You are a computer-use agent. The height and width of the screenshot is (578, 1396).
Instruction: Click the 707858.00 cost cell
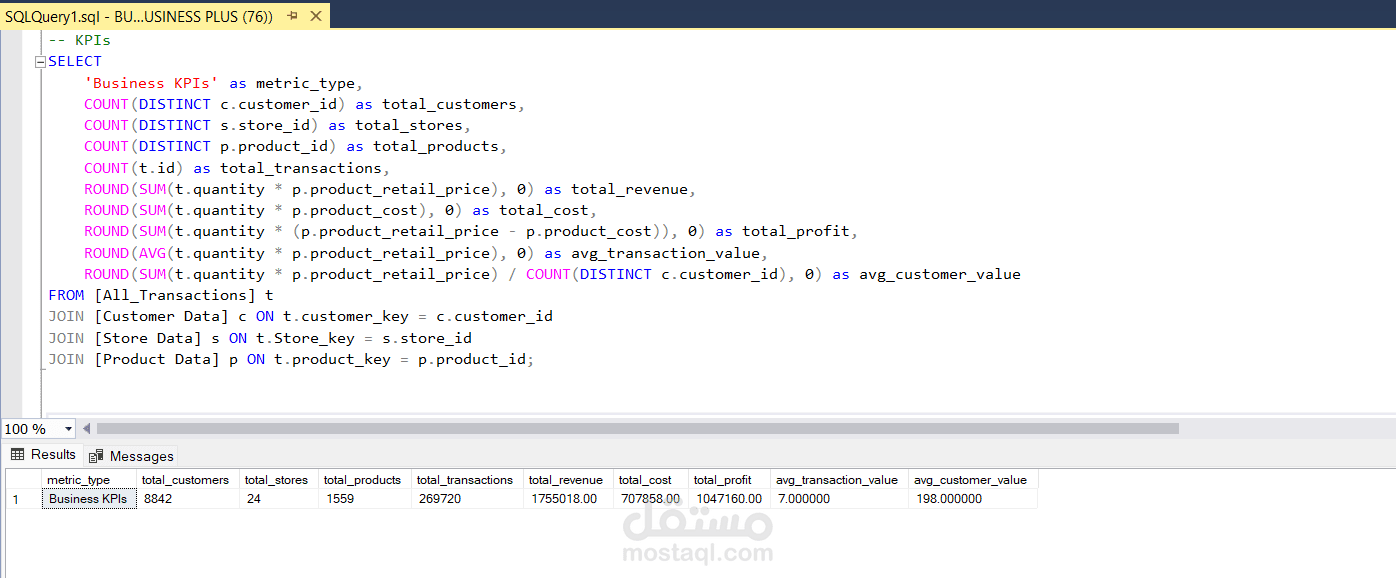pos(650,499)
